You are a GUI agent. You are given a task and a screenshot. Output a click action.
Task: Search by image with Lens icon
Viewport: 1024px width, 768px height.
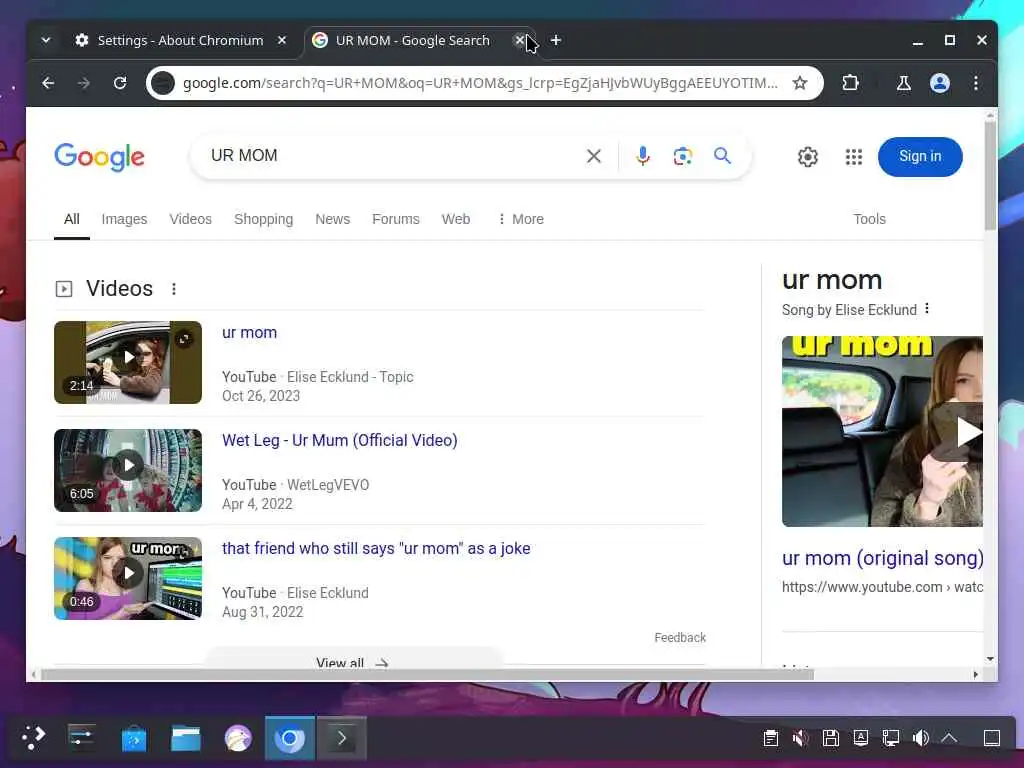[x=682, y=156]
